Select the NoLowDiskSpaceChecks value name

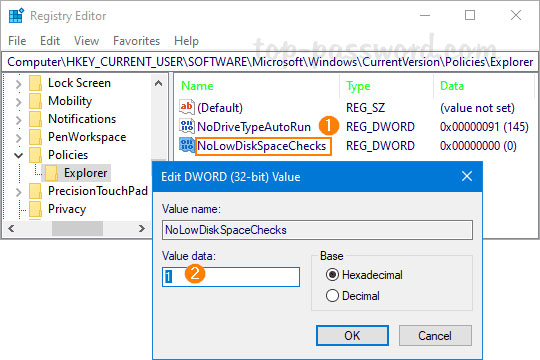pyautogui.click(x=262, y=146)
